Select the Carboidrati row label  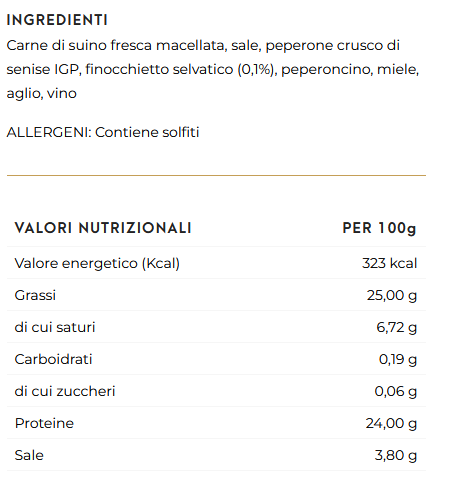point(53,359)
